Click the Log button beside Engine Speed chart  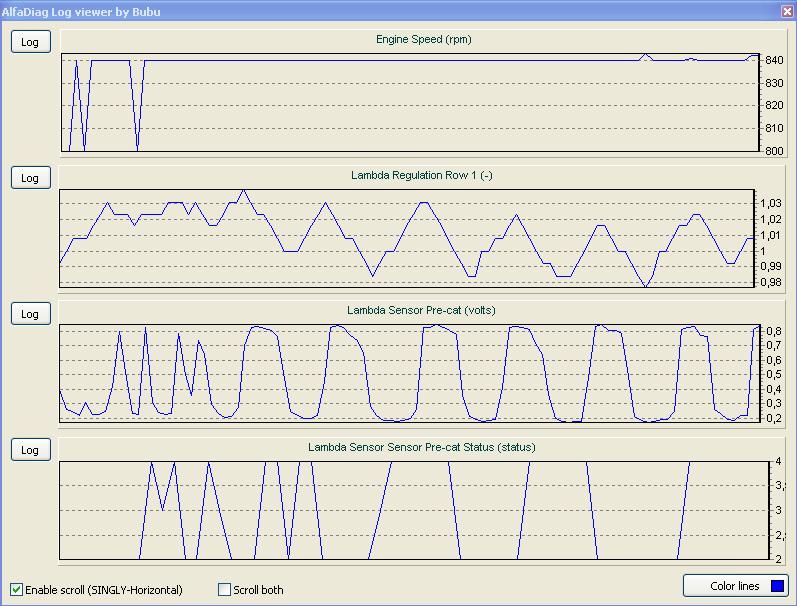click(x=30, y=42)
